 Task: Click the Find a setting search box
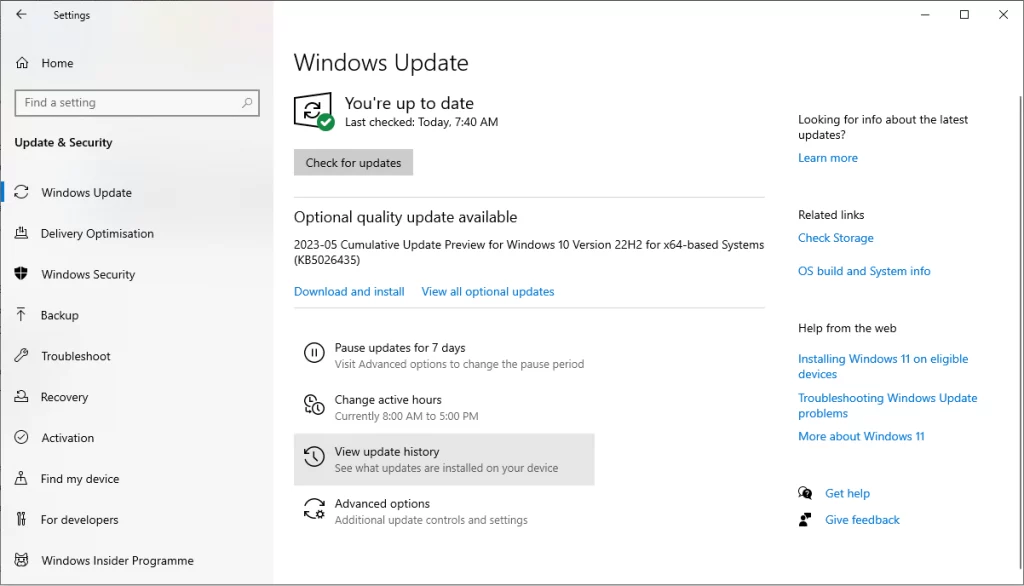[137, 103]
